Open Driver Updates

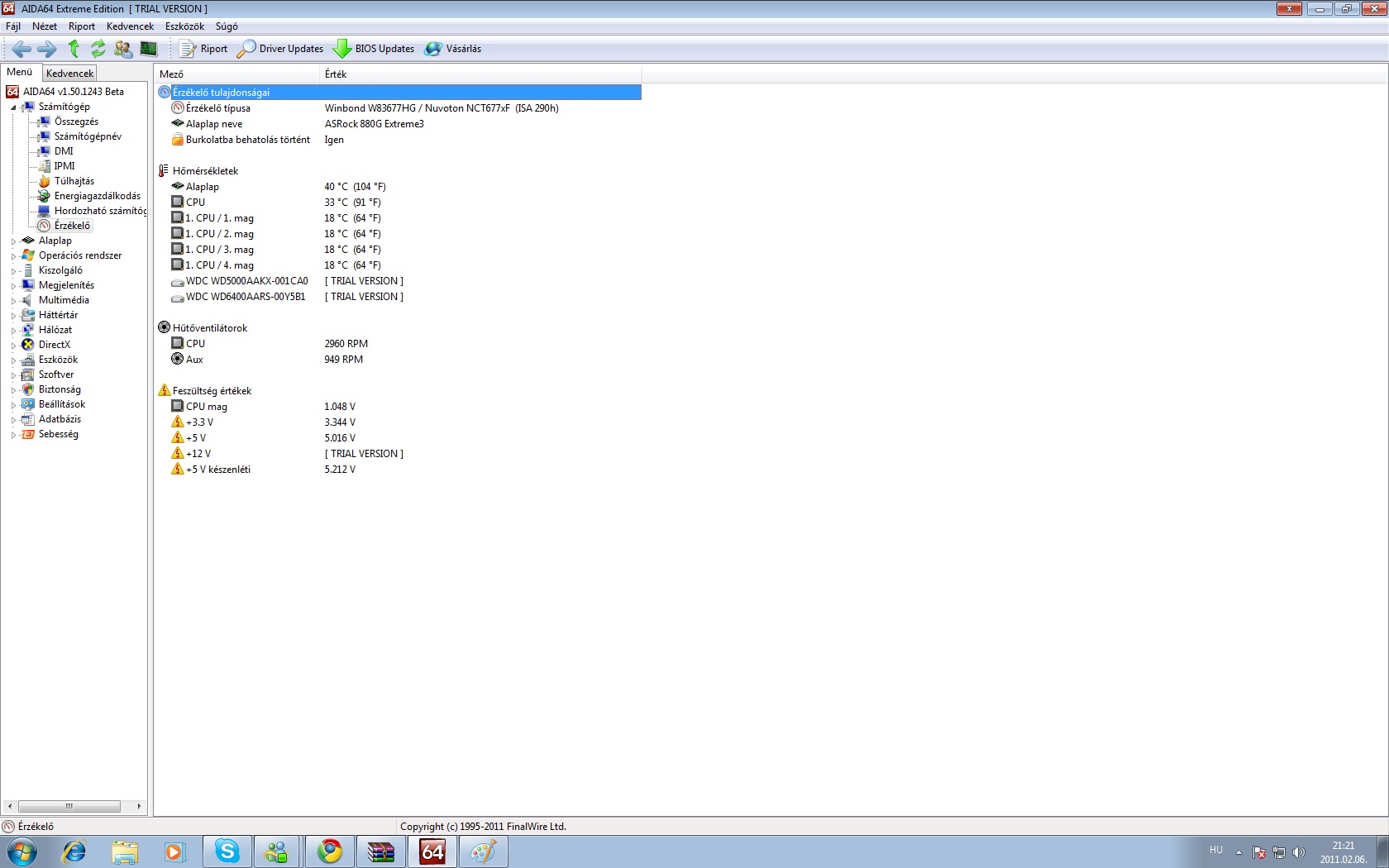click(280, 49)
